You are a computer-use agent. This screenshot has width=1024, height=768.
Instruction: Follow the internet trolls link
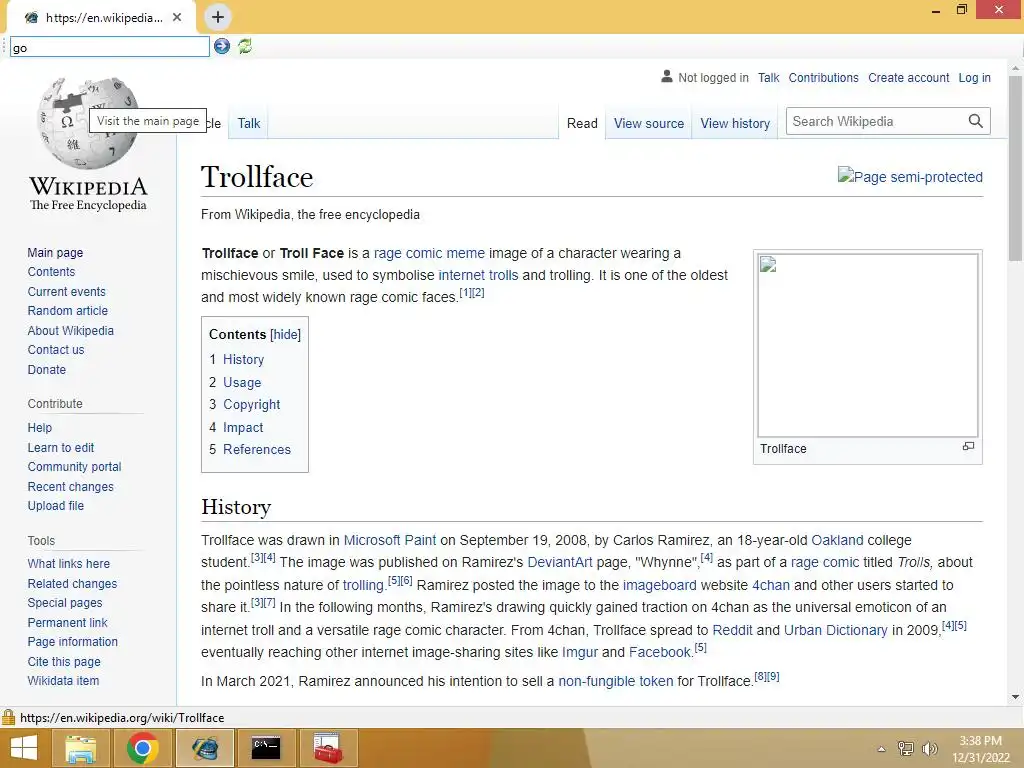(x=478, y=275)
